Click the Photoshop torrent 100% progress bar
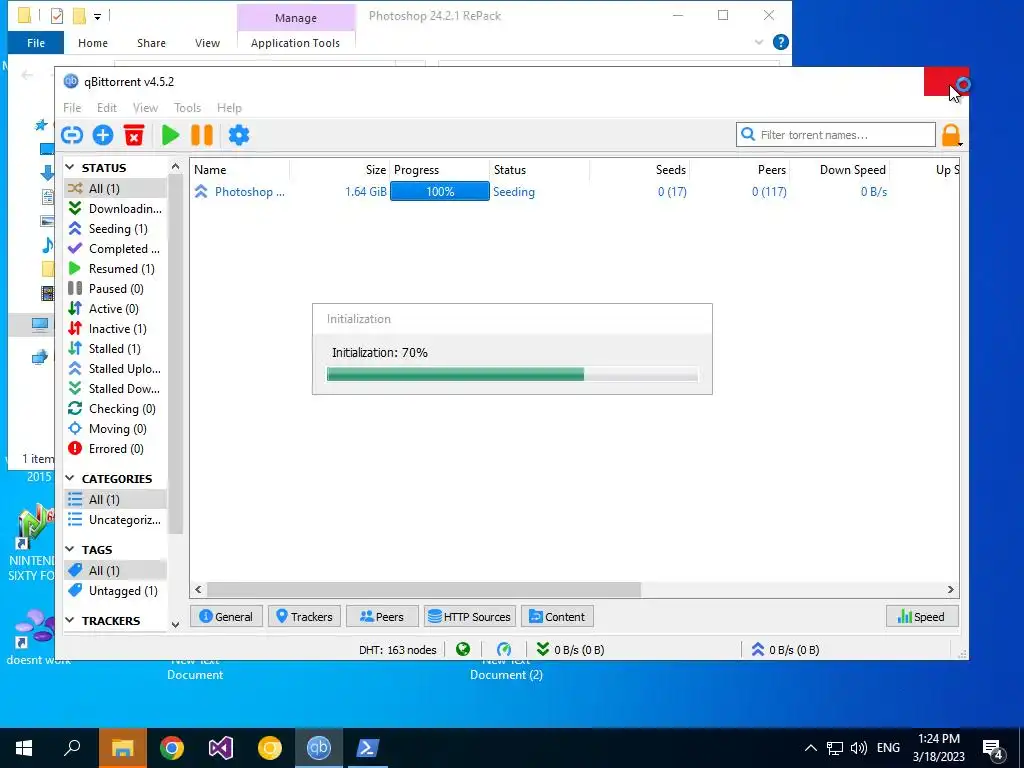1024x768 pixels. (440, 191)
